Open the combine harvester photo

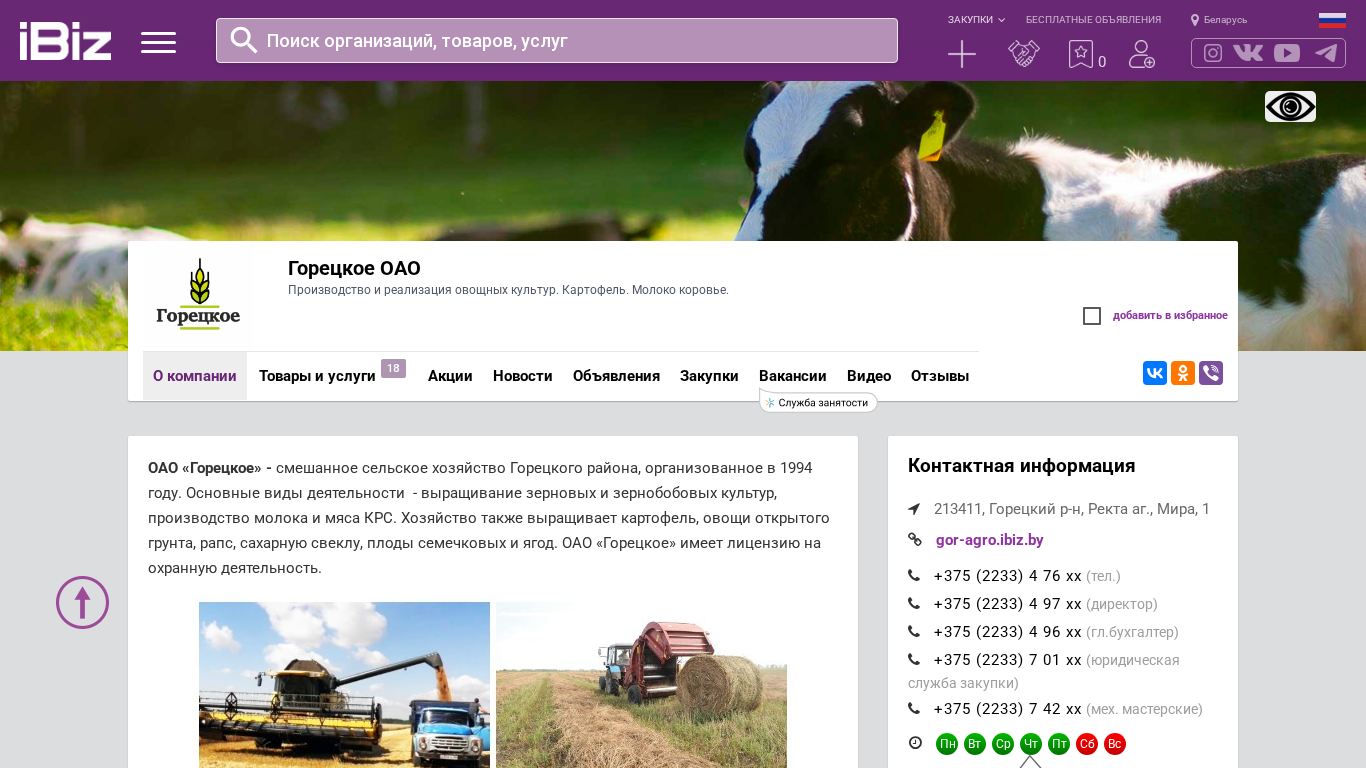tap(344, 685)
